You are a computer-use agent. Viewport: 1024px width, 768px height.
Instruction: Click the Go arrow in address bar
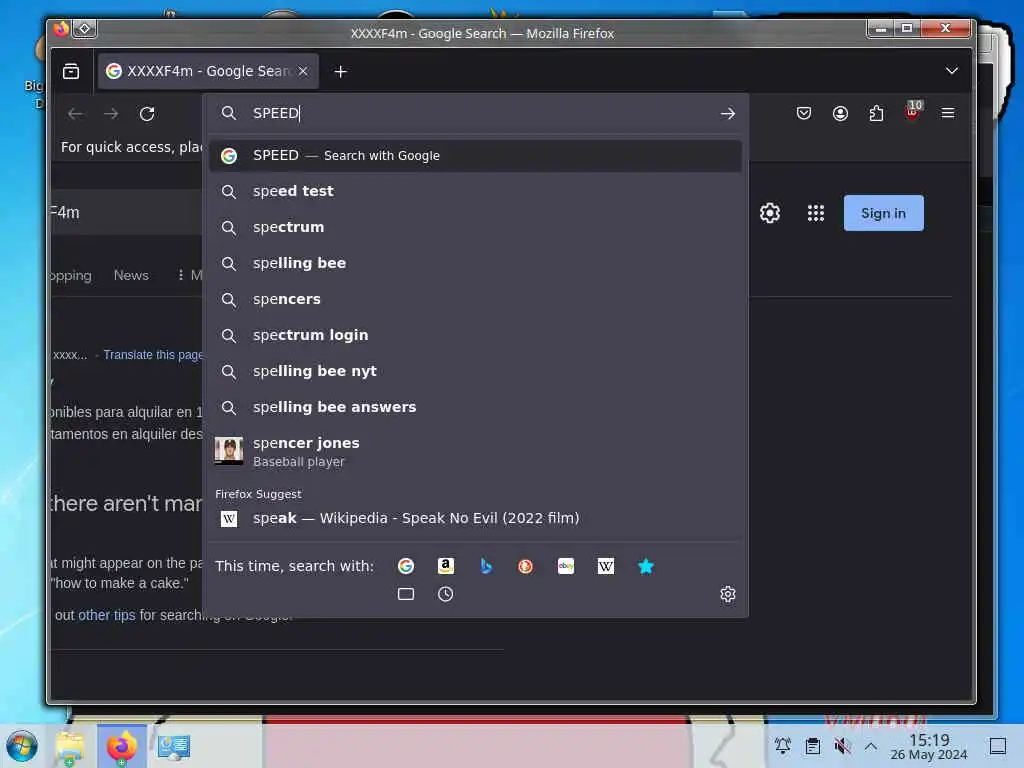[x=728, y=114]
